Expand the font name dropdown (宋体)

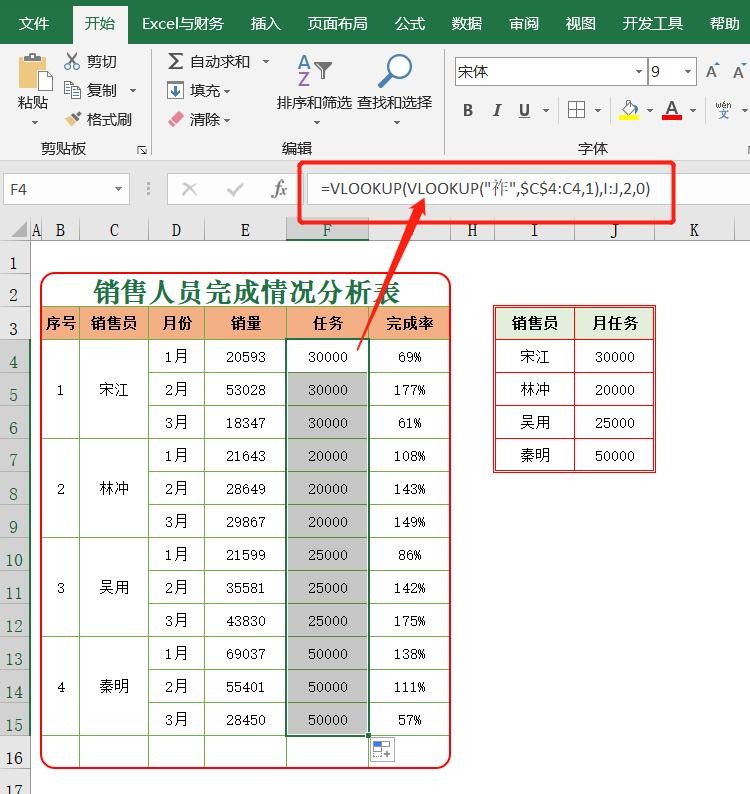pos(638,72)
